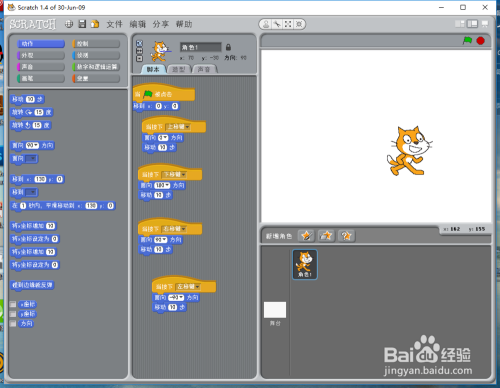Open the 帮助 menu
The width and height of the screenshot is (500, 388).
click(x=184, y=24)
